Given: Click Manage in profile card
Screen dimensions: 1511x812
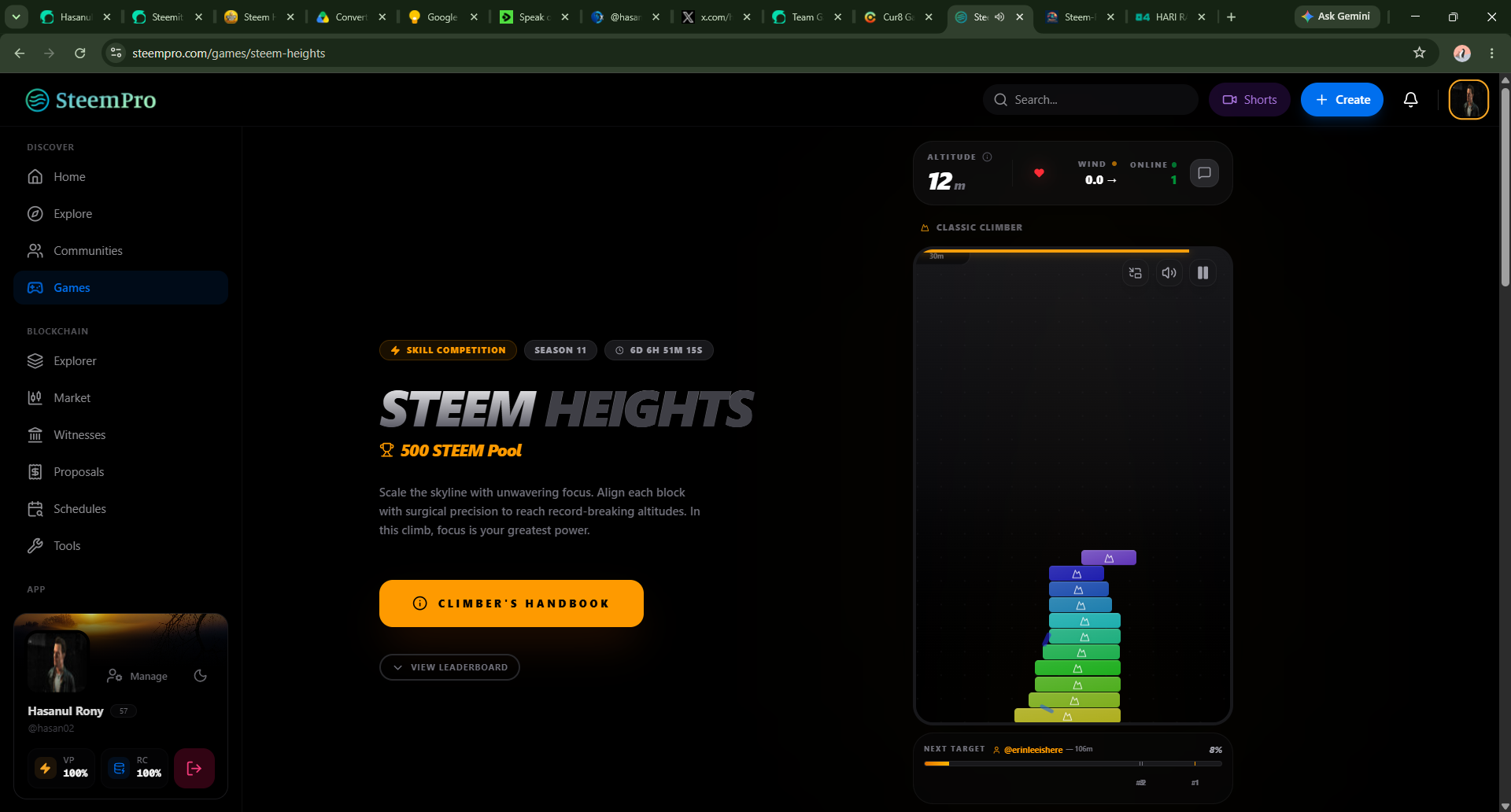Looking at the screenshot, I should click(x=138, y=676).
